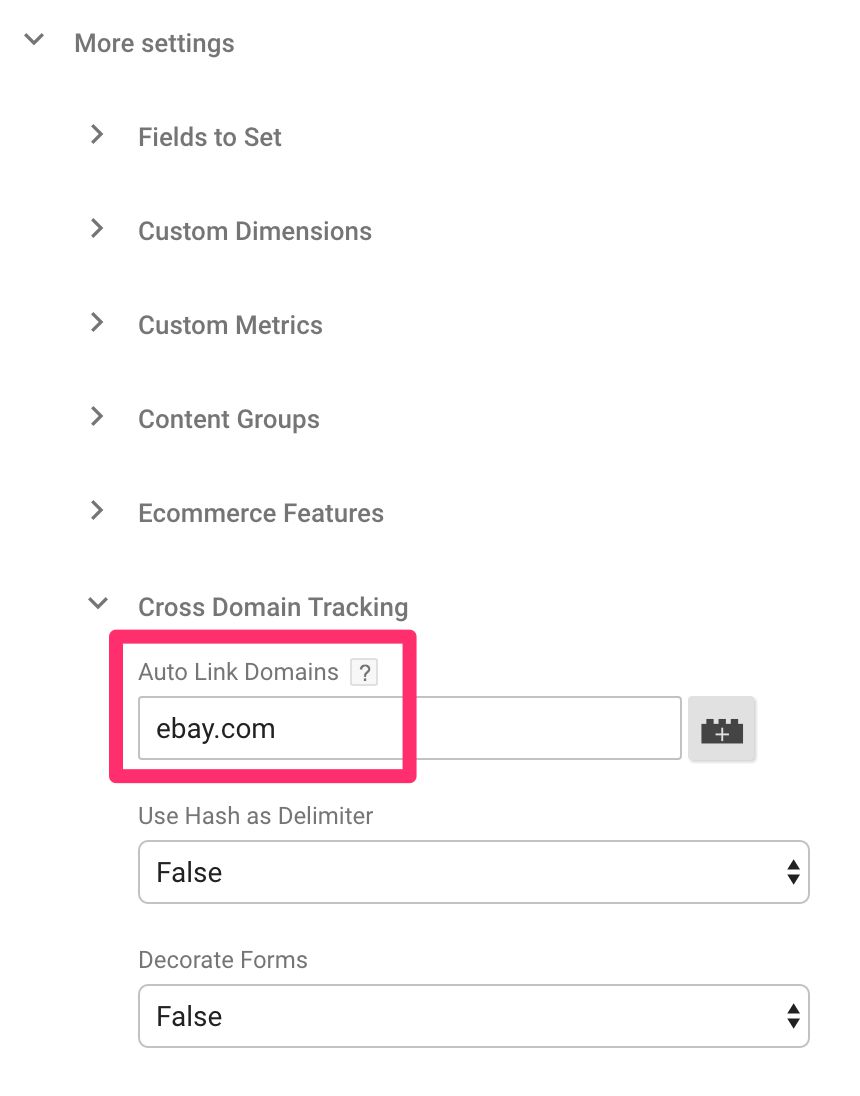Expand the Fields to Set chevron
This screenshot has width=860, height=1096.
point(97,134)
